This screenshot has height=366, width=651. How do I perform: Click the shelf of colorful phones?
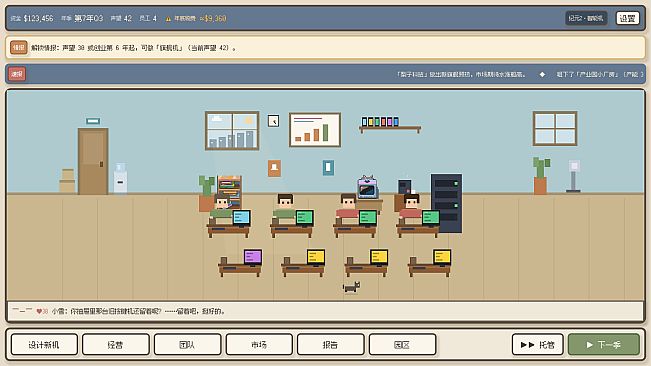[390, 124]
